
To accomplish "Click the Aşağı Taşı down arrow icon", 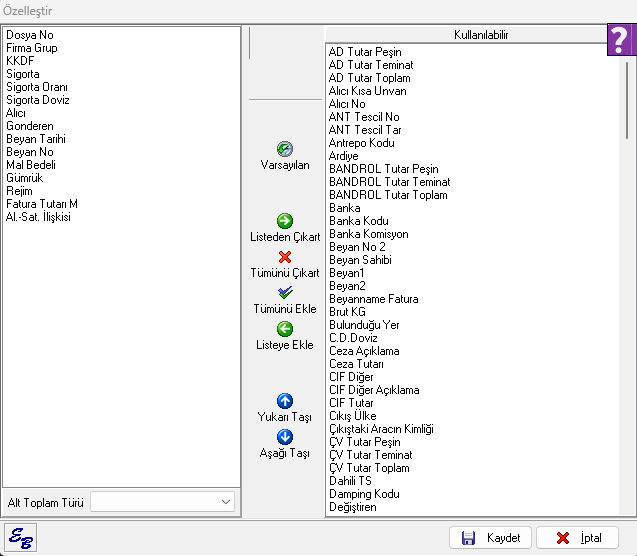I will click(x=284, y=437).
